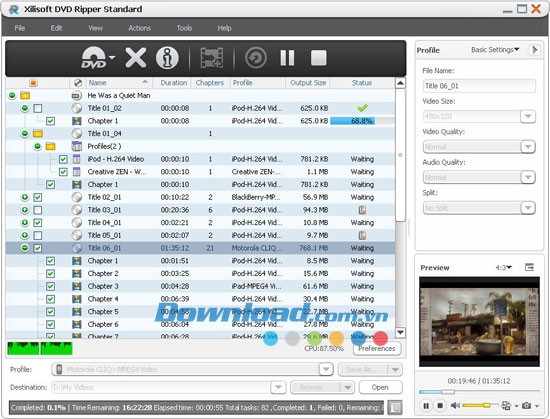550x419 pixels.
Task: Click the Preferences button
Action: [x=377, y=349]
